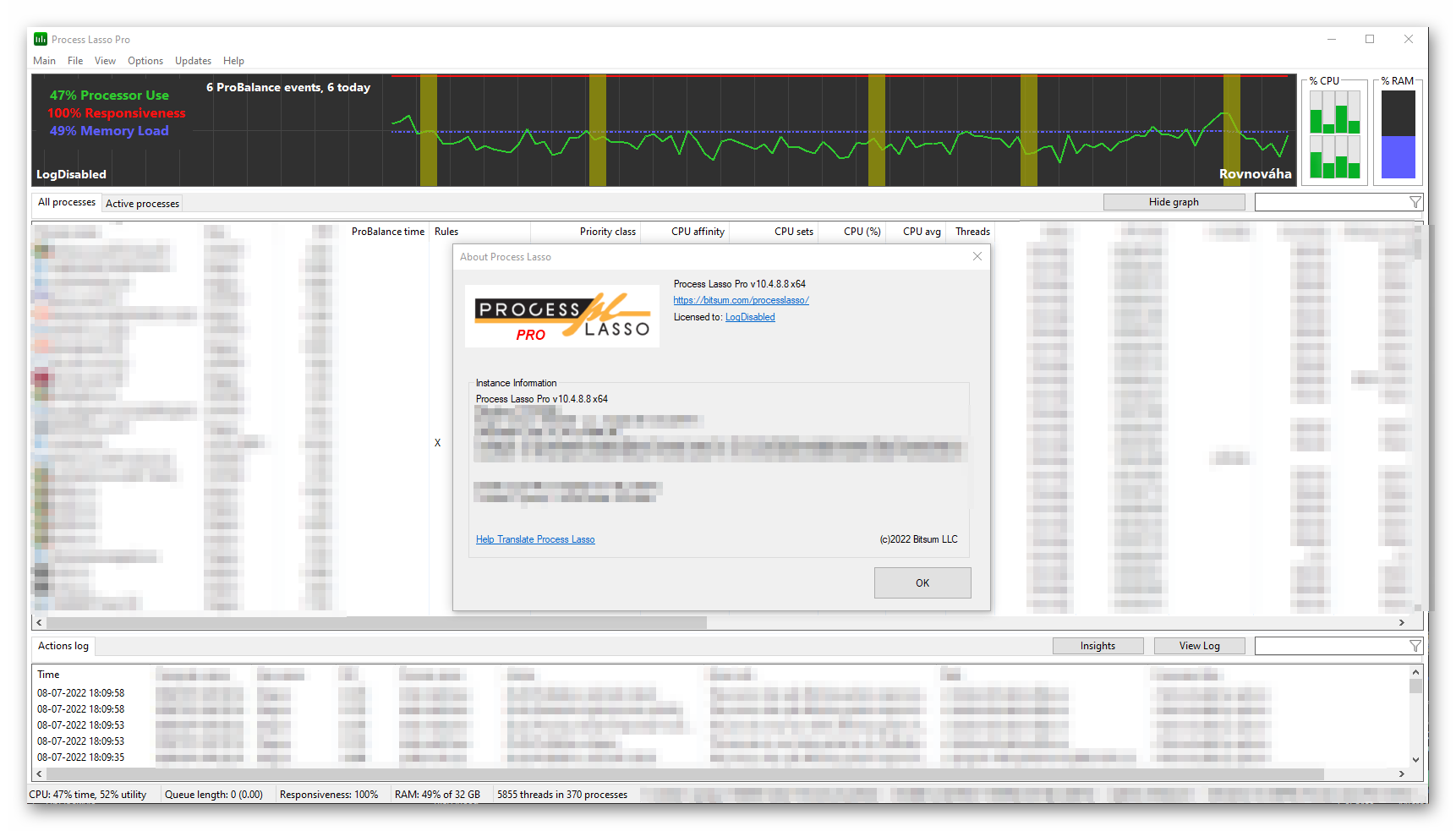Click the % CPU core usage meter
The image size is (1456, 831).
click(1335, 134)
